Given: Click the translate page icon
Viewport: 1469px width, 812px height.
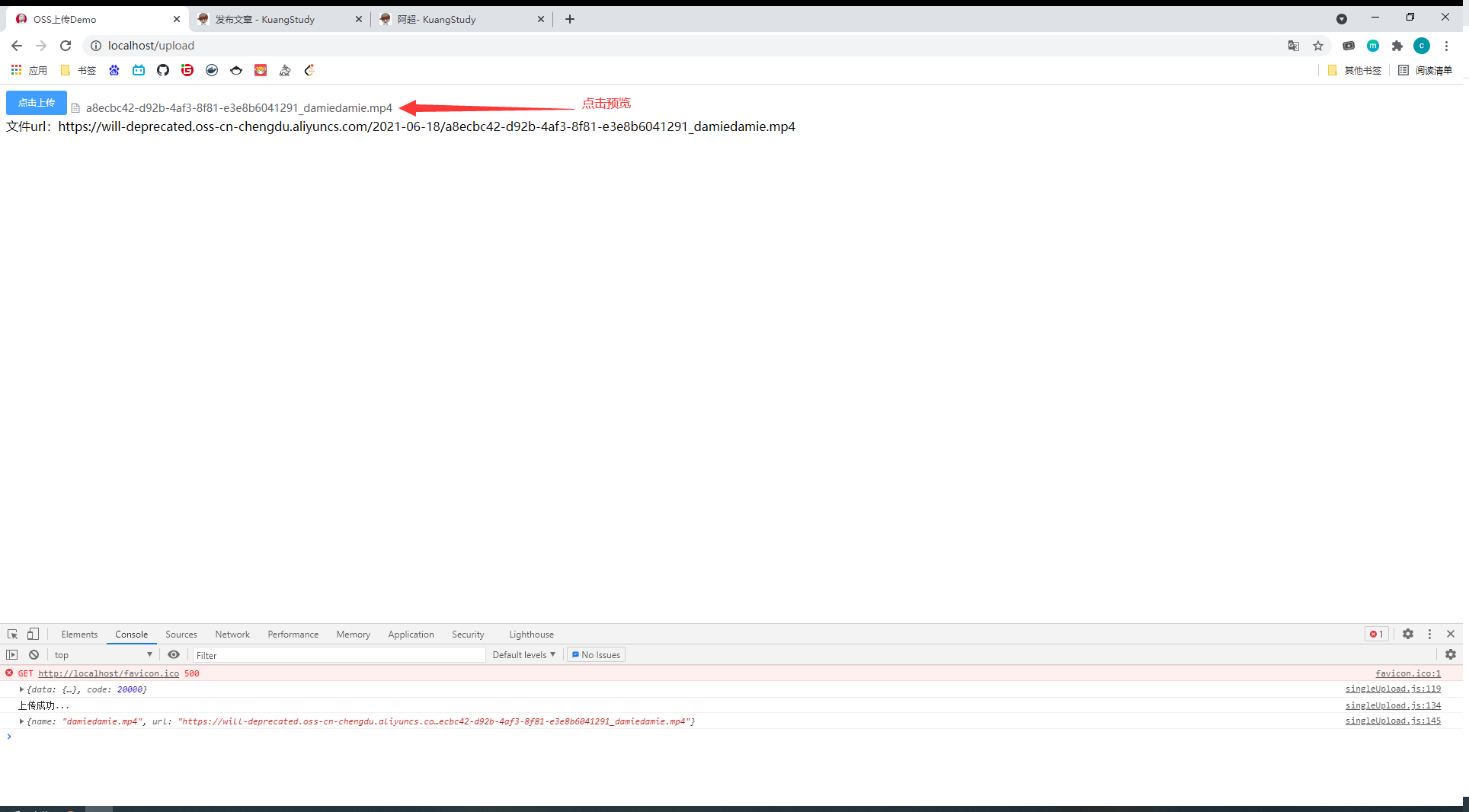Looking at the screenshot, I should pos(1294,46).
